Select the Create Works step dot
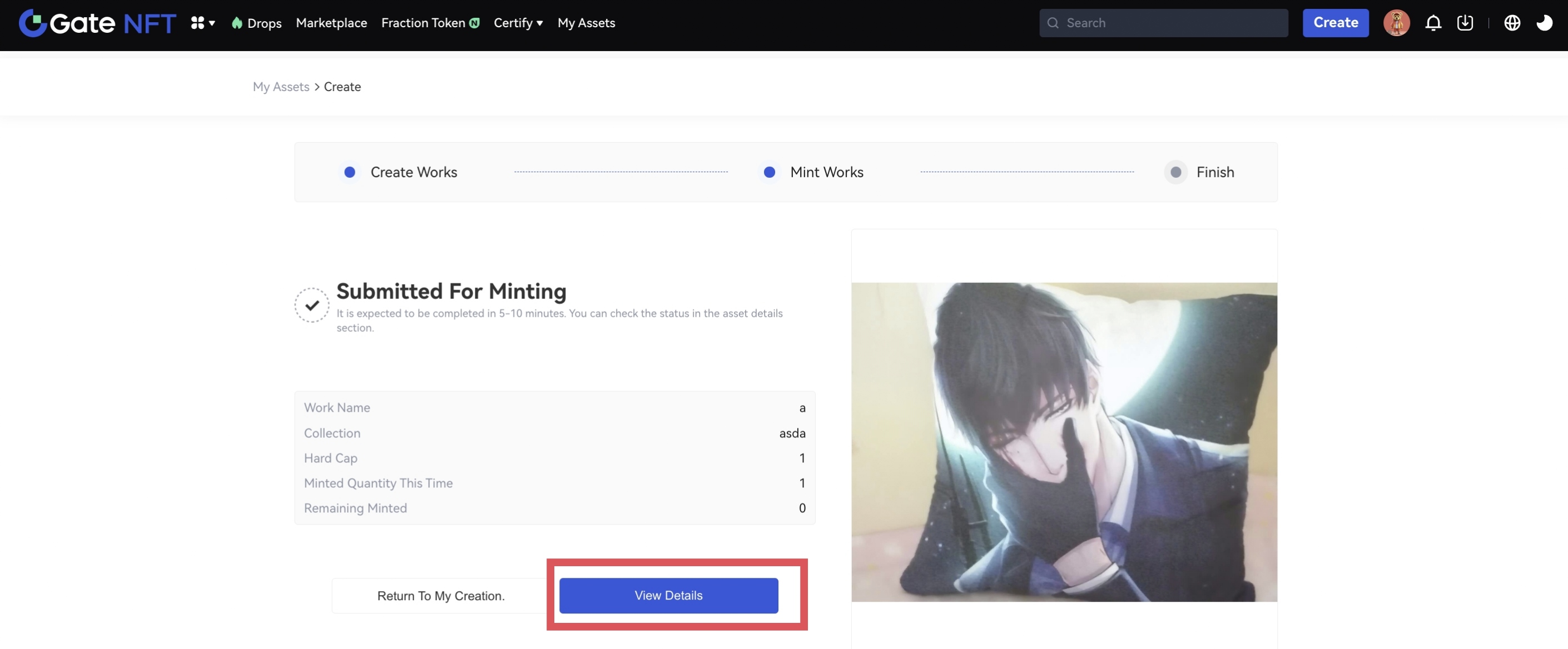The image size is (1568, 649). point(349,172)
